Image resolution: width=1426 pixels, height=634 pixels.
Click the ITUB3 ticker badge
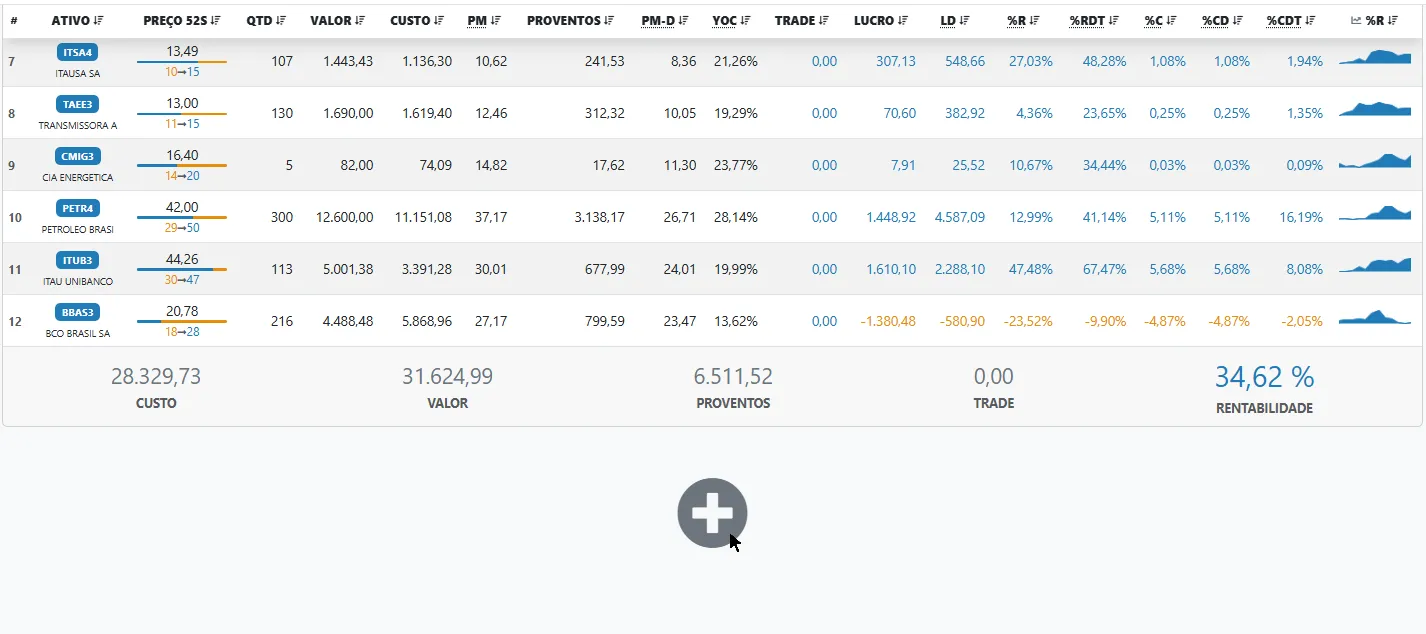(78, 261)
